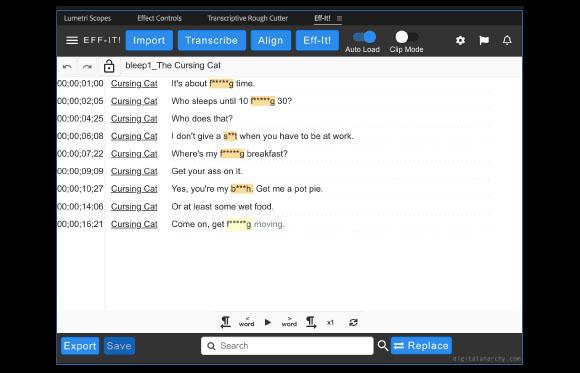Viewport: 580px width, 373px height.
Task: Click magnifier icon beside Replace
Action: (x=383, y=346)
